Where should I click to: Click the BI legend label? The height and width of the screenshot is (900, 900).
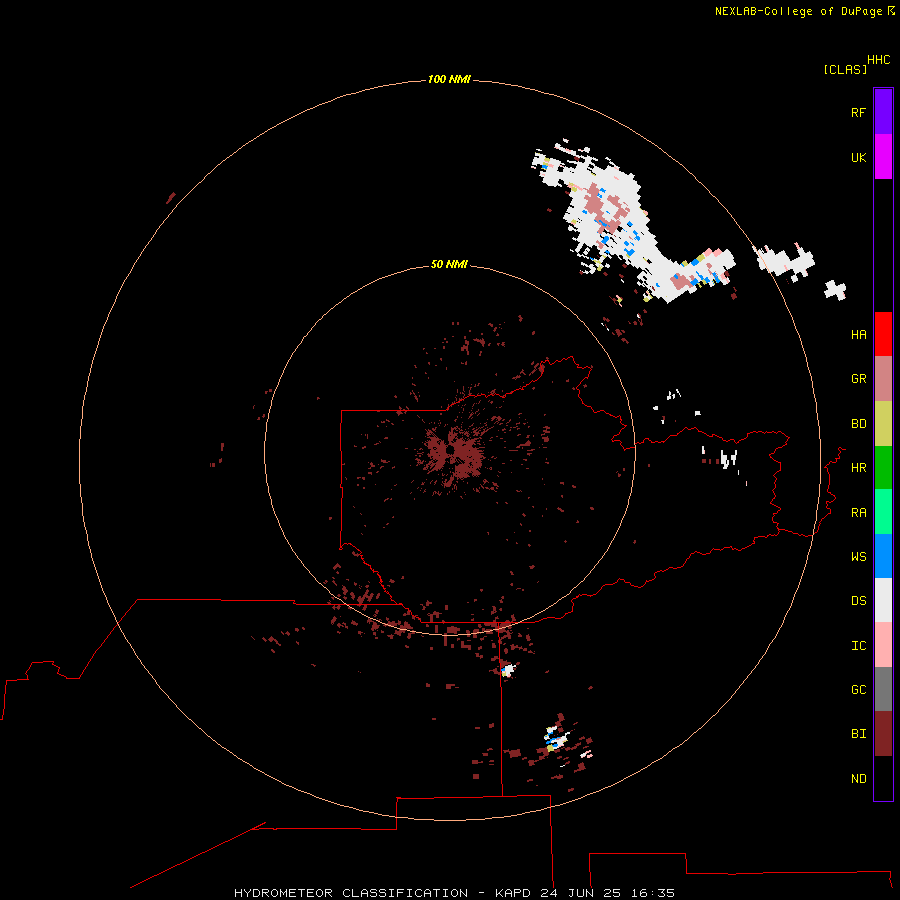click(x=858, y=734)
